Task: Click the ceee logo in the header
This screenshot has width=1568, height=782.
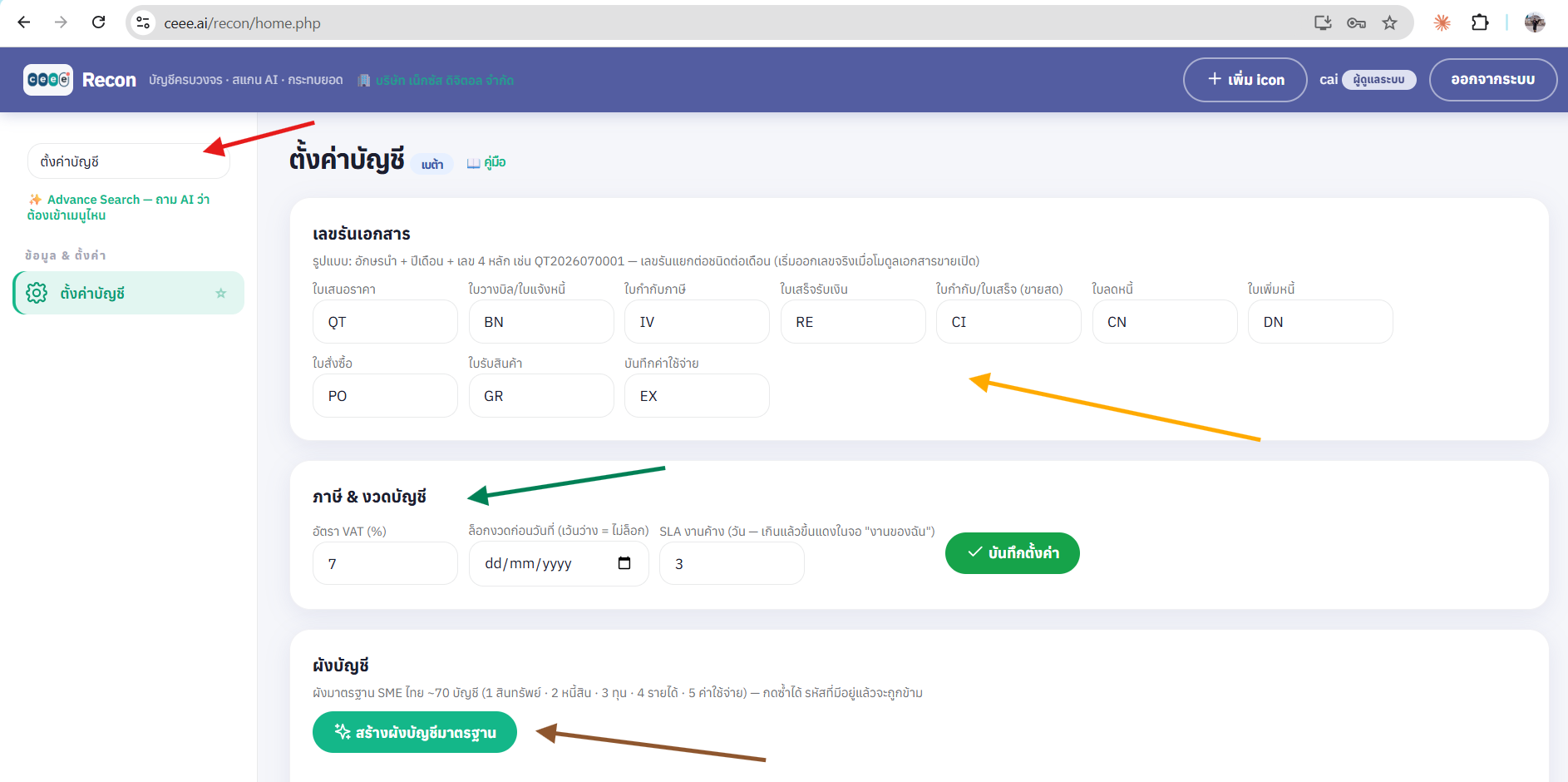Action: [x=48, y=80]
